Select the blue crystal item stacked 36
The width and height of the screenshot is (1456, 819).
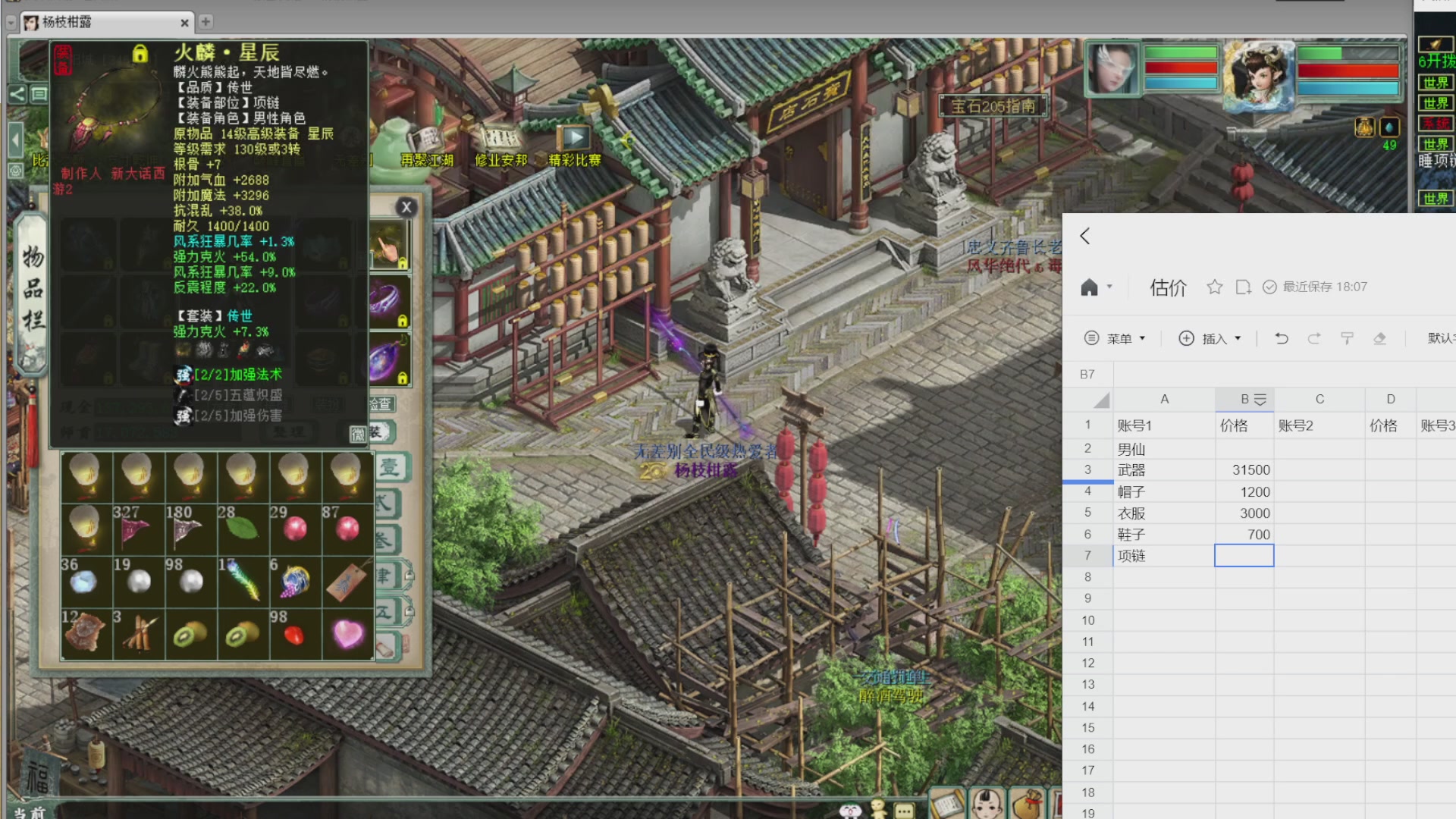[x=85, y=581]
